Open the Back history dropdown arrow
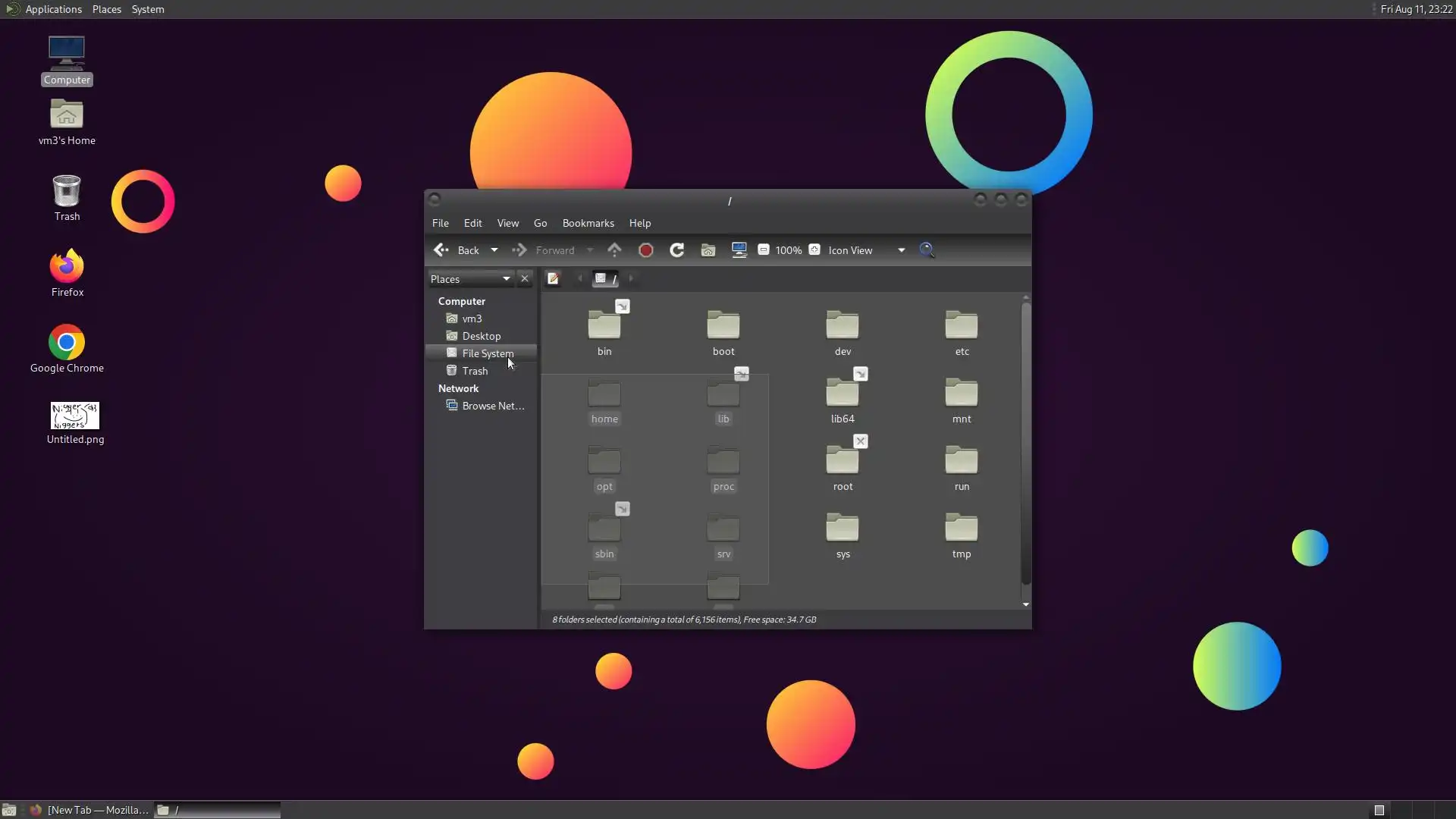Screen dimensions: 1456x819 (494, 250)
